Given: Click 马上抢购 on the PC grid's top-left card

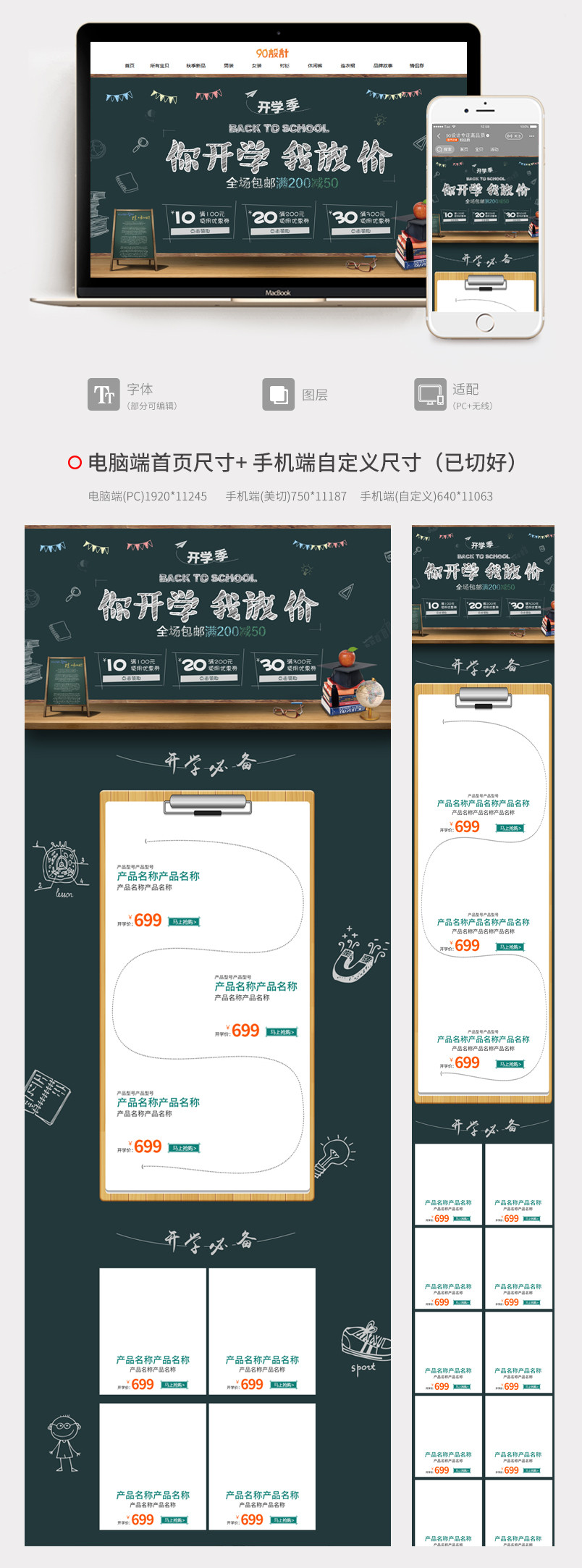Looking at the screenshot, I should (174, 1385).
